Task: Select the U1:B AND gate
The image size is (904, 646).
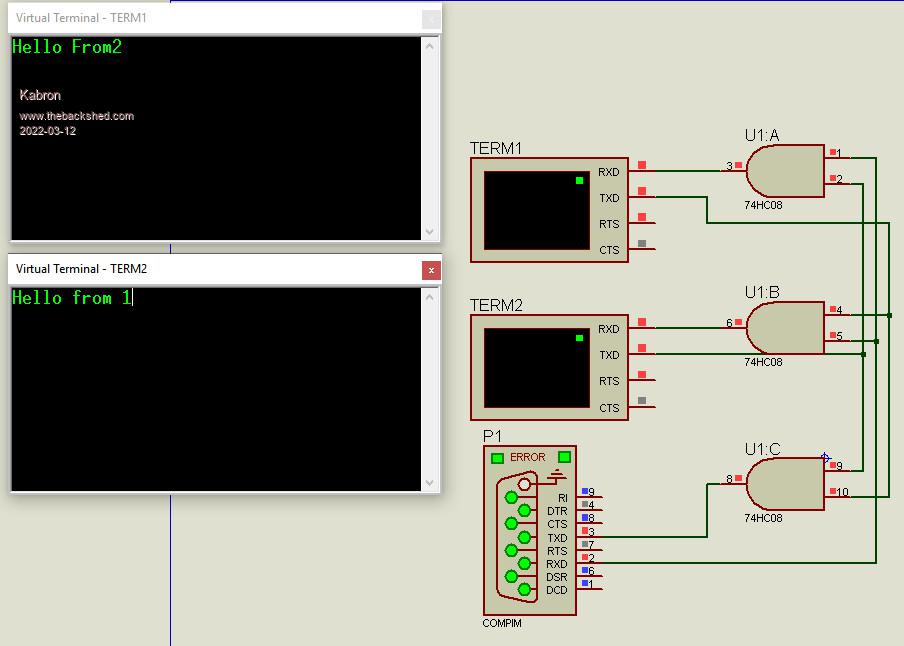Action: 785,328
